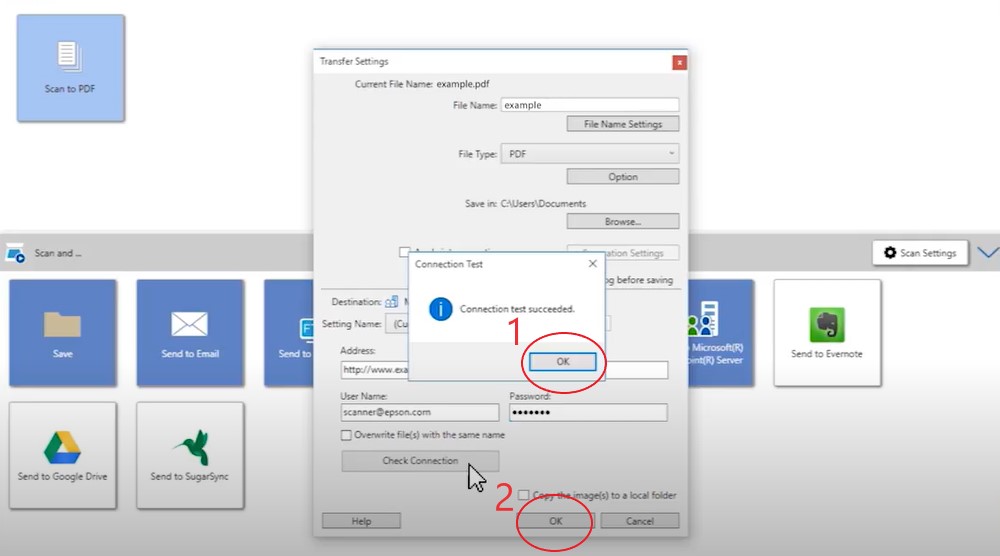Enable Overwrite file(s) with the same name
This screenshot has width=1000, height=556.
point(347,435)
